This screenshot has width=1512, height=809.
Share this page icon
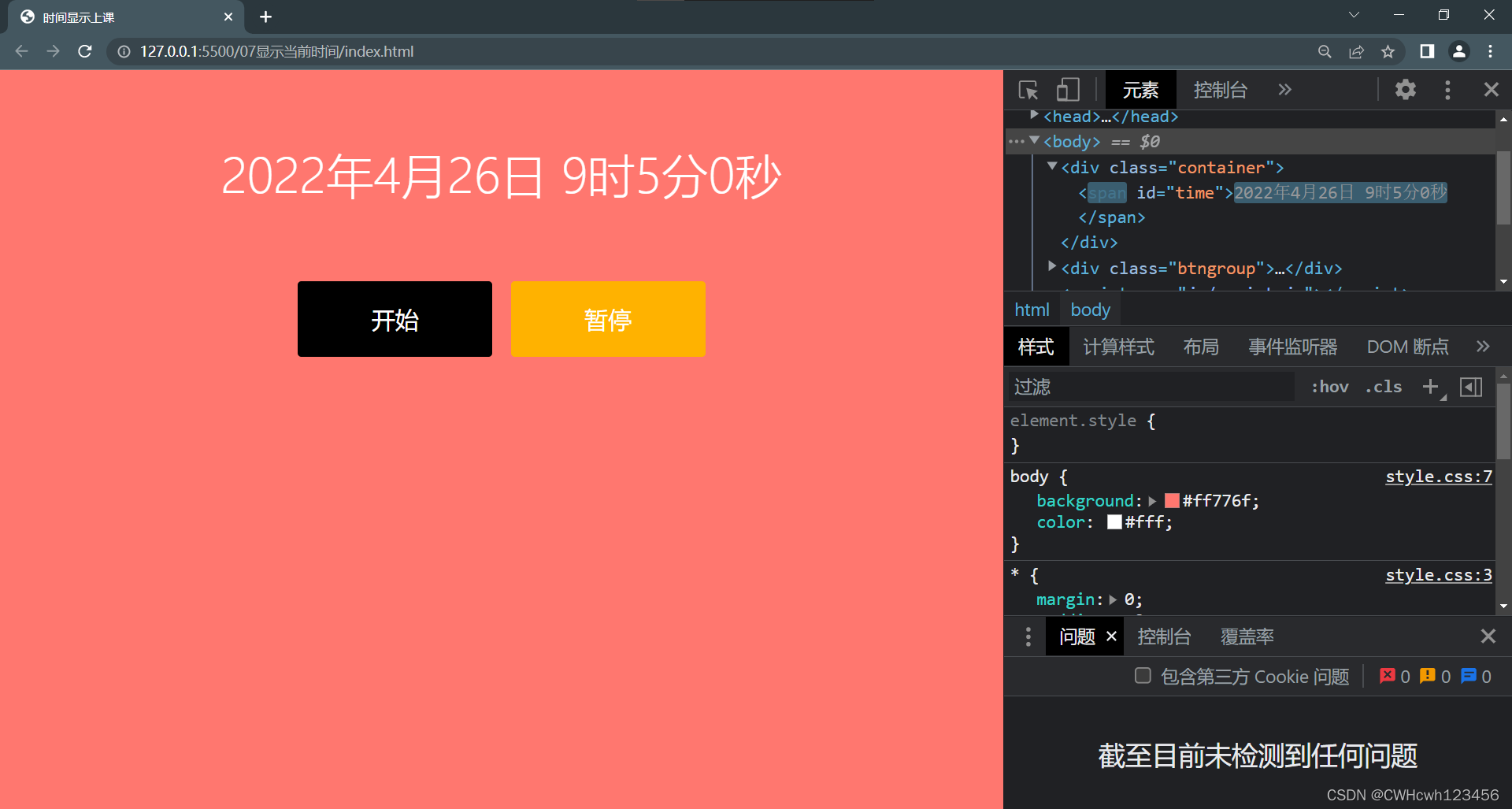pyautogui.click(x=1356, y=51)
